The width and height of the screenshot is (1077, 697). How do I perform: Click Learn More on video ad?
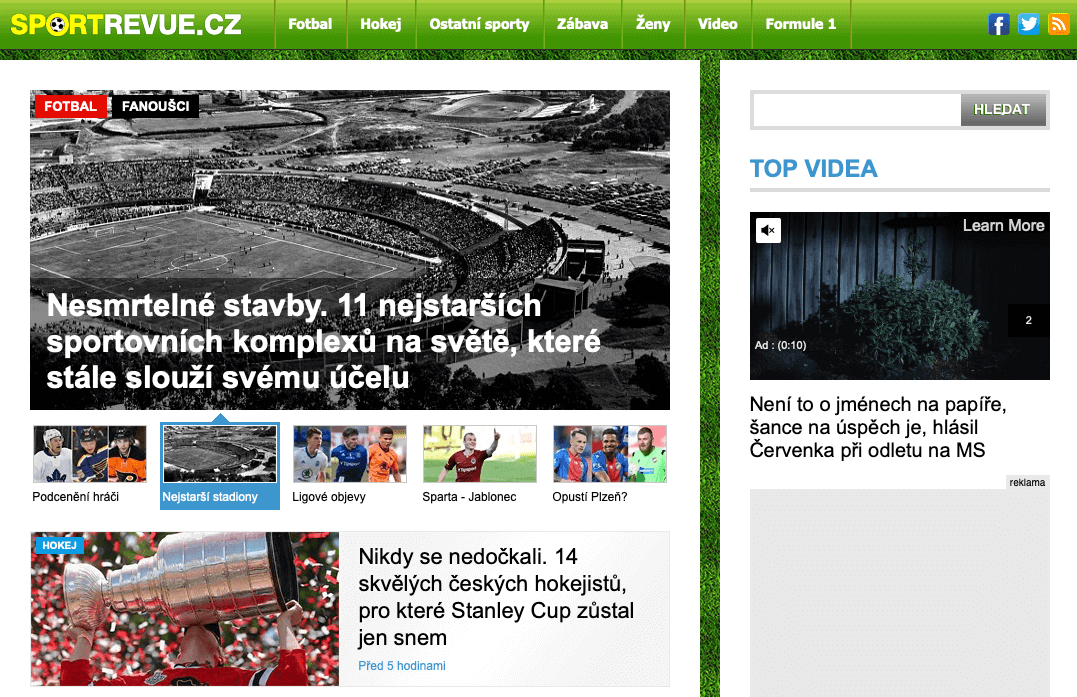(x=1003, y=226)
